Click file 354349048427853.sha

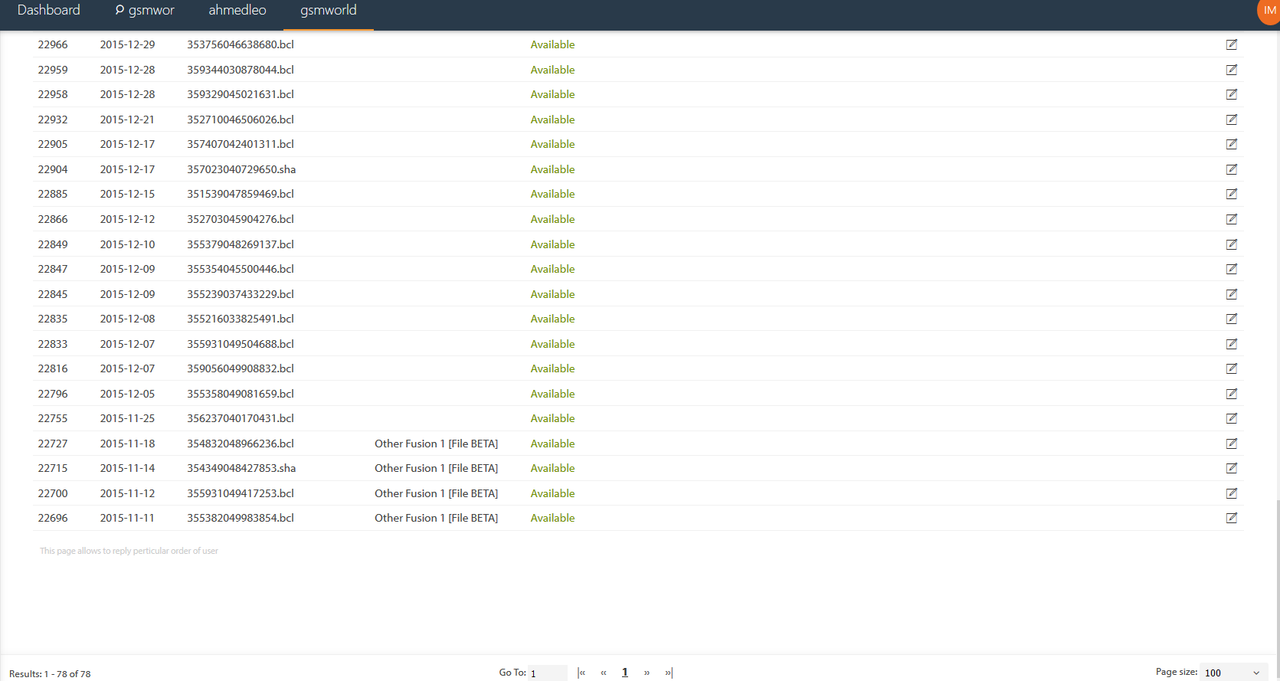tap(242, 468)
